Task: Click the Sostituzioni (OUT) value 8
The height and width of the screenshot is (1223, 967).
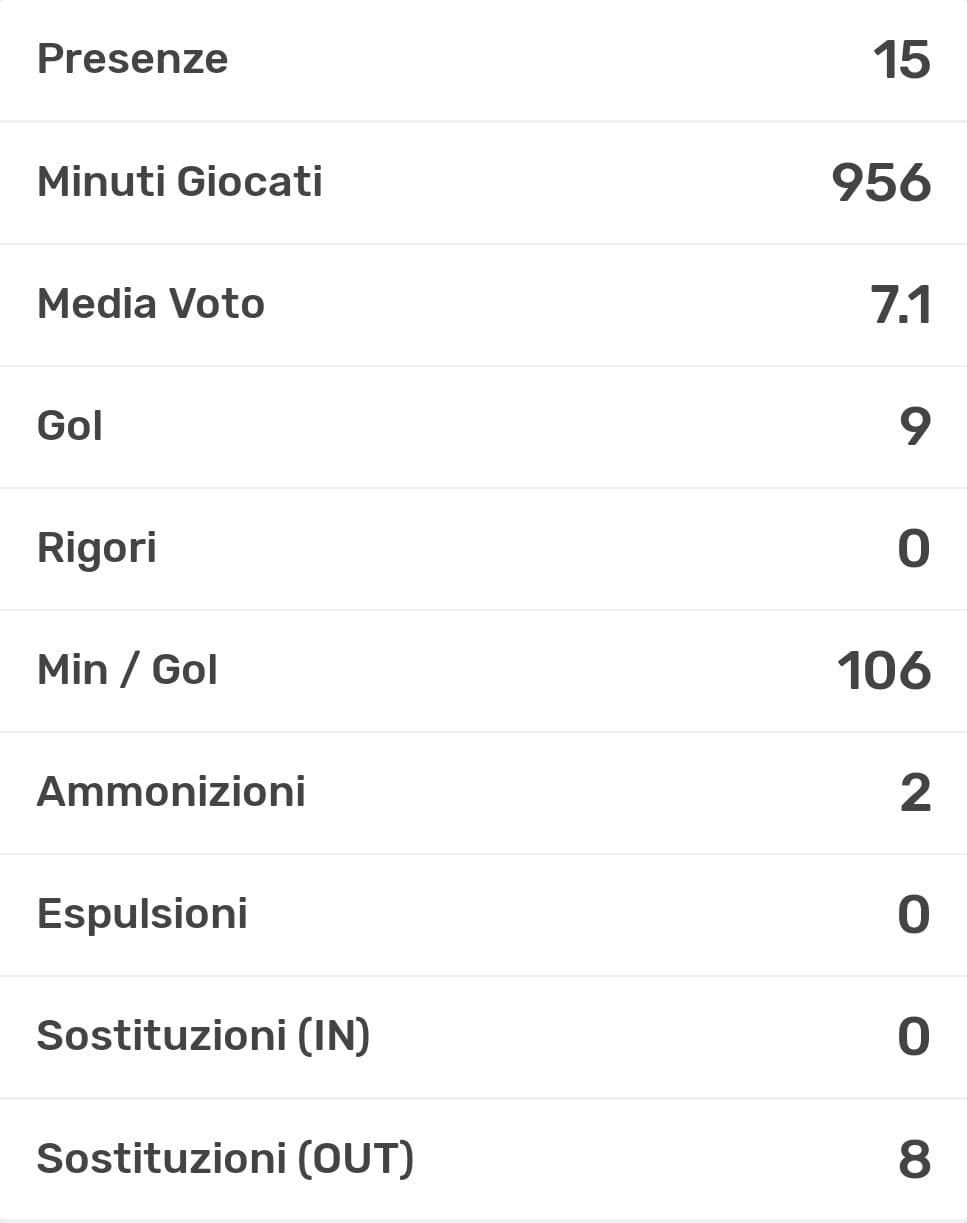Action: 914,1160
